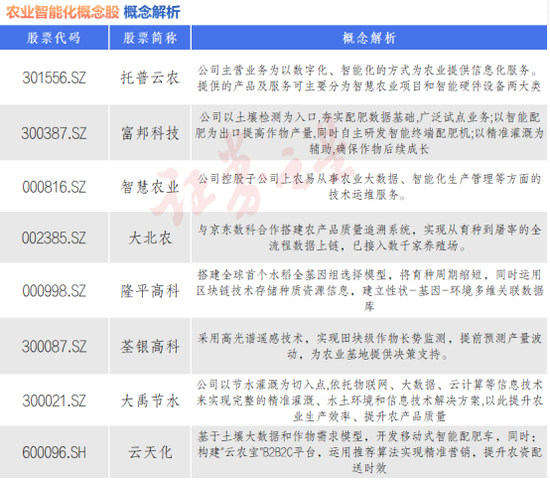Click the description cell for 托普云农
The image size is (550, 480).
(369, 78)
